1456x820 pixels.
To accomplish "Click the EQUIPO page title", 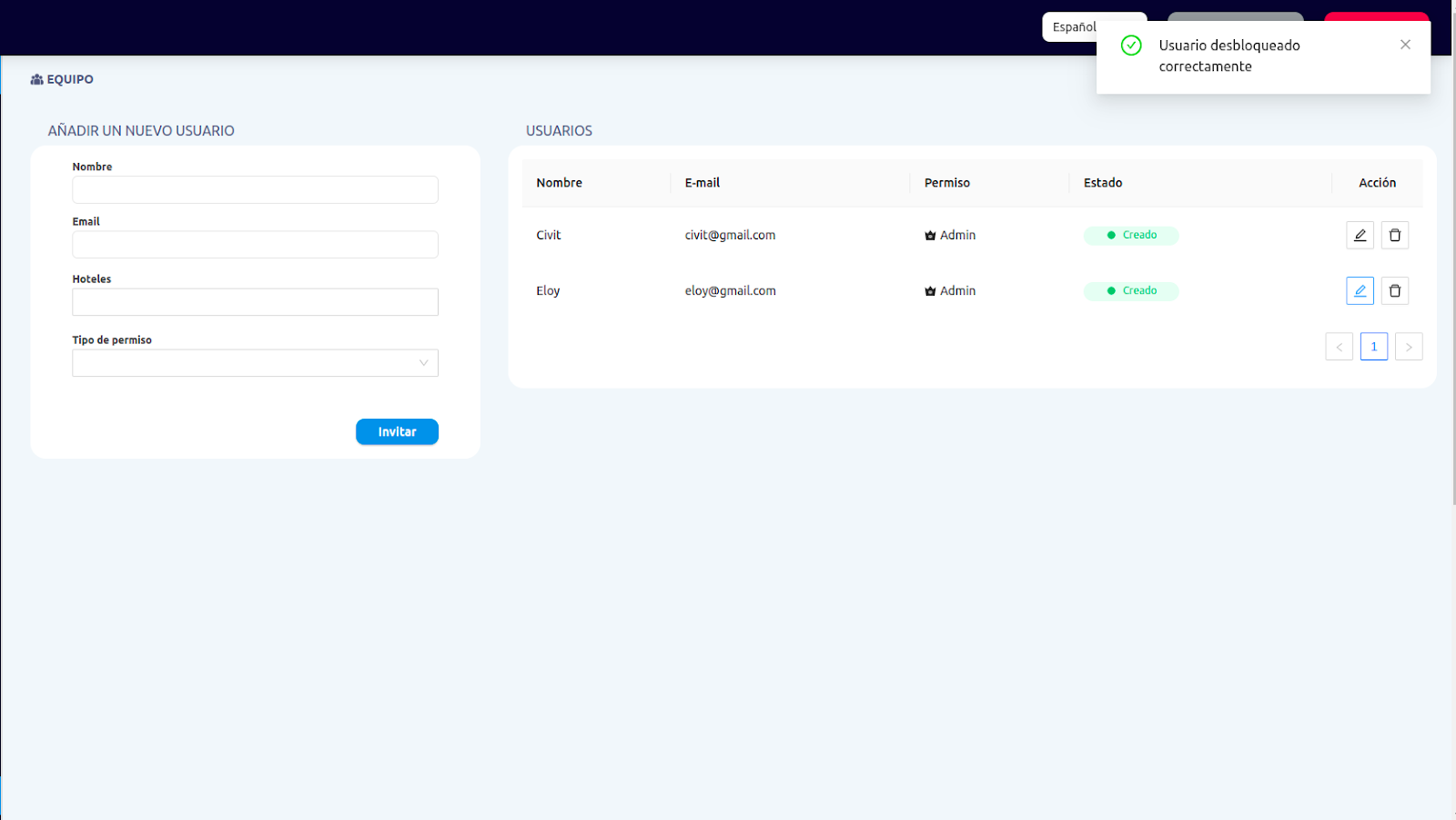I will pos(70,79).
